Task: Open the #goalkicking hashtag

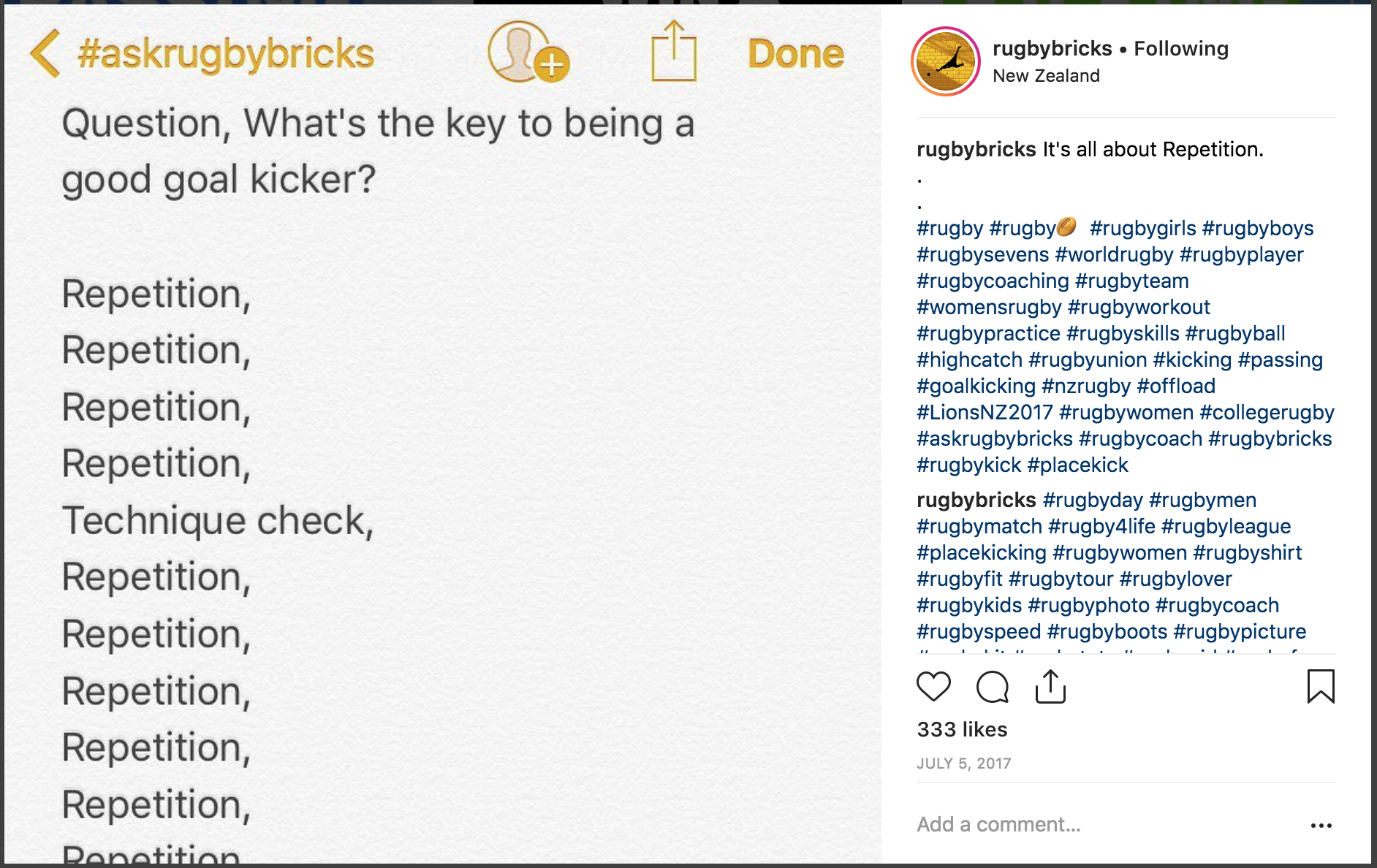Action: coord(976,386)
